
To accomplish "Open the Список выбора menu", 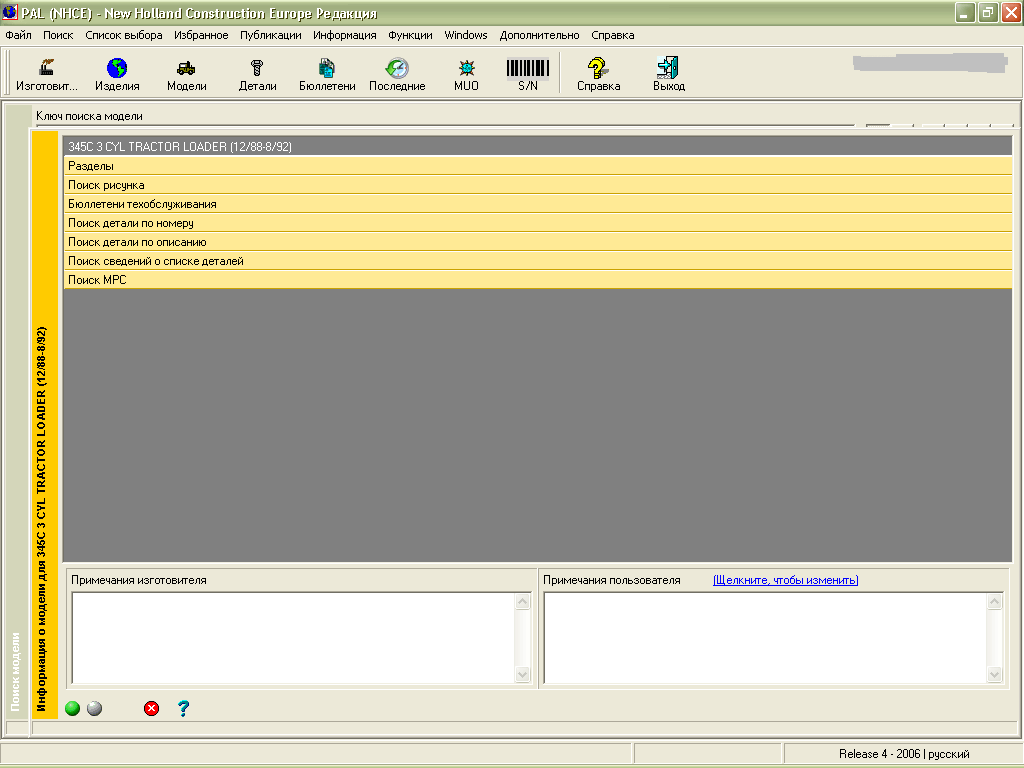I will pos(124,35).
